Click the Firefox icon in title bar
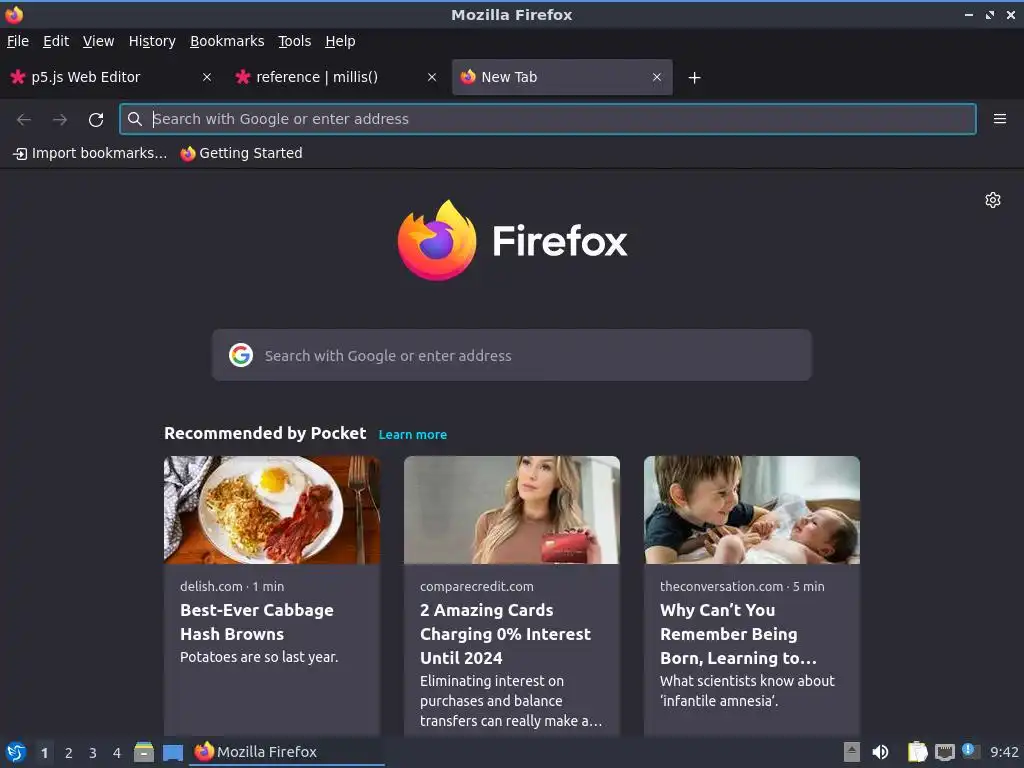 pos(14,14)
